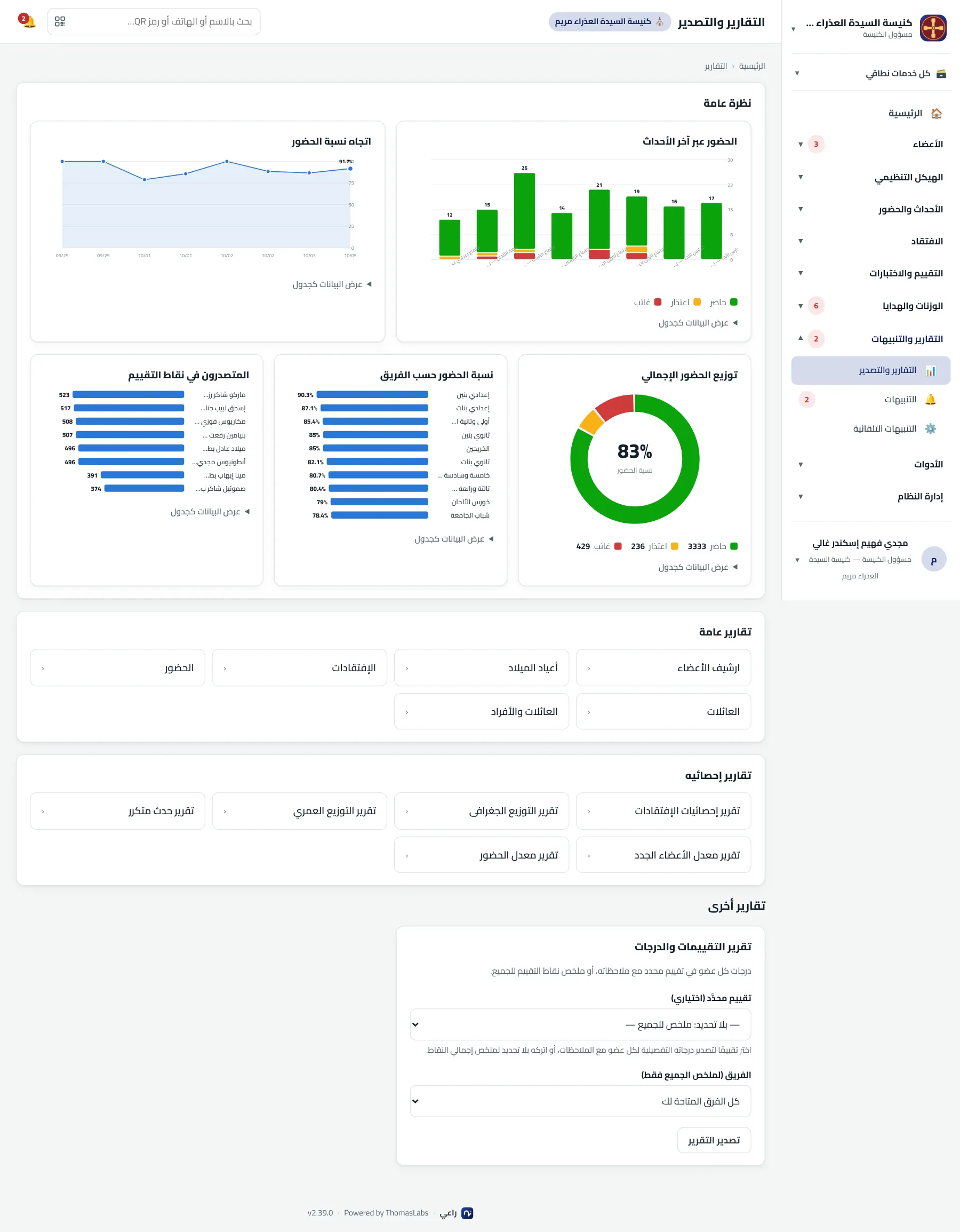Open the التقييم والاختبارات sidebar menu
Viewport: 960px width, 1232px height.
point(870,274)
